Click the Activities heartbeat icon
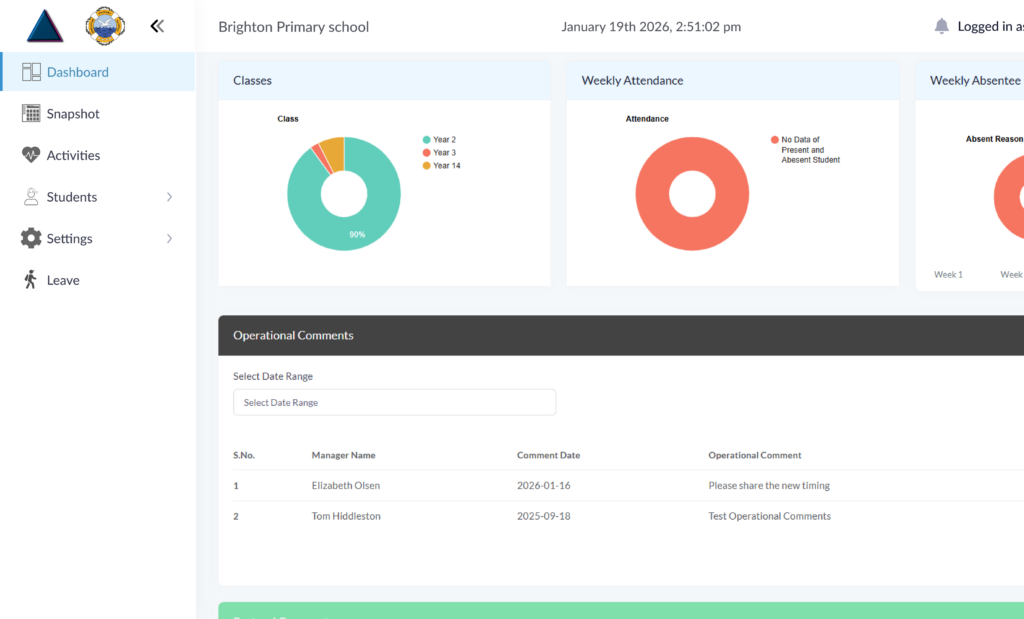The width and height of the screenshot is (1024, 619). click(x=31, y=155)
